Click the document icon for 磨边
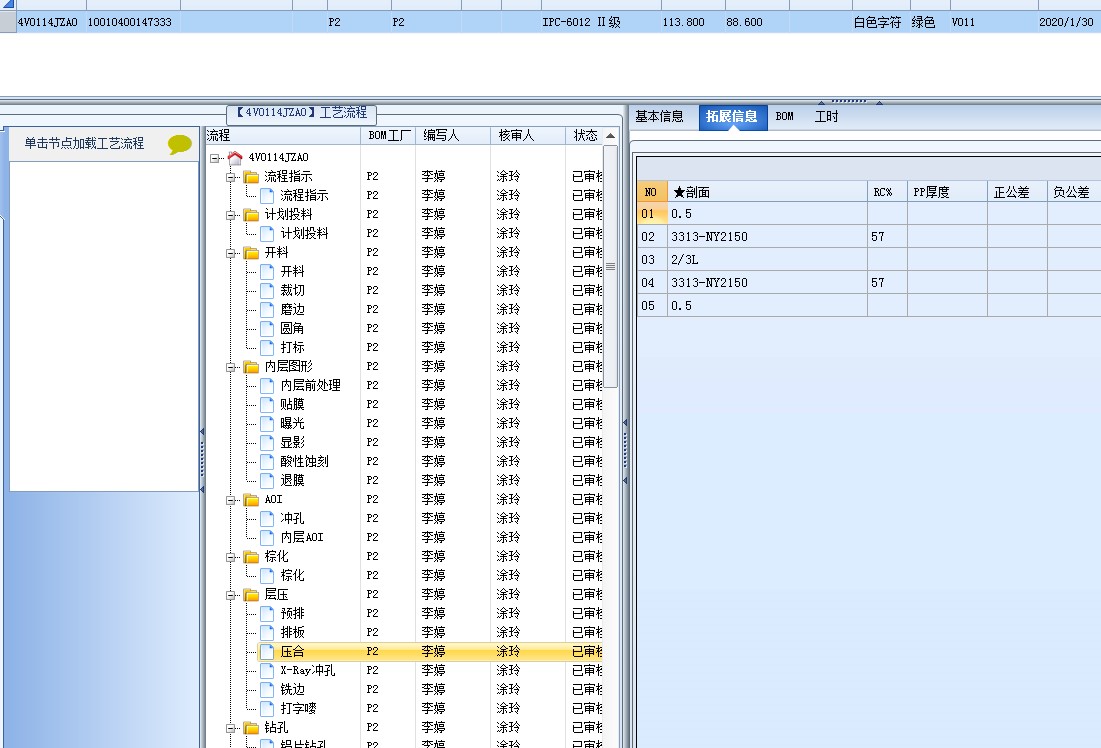The width and height of the screenshot is (1101, 748). [267, 310]
